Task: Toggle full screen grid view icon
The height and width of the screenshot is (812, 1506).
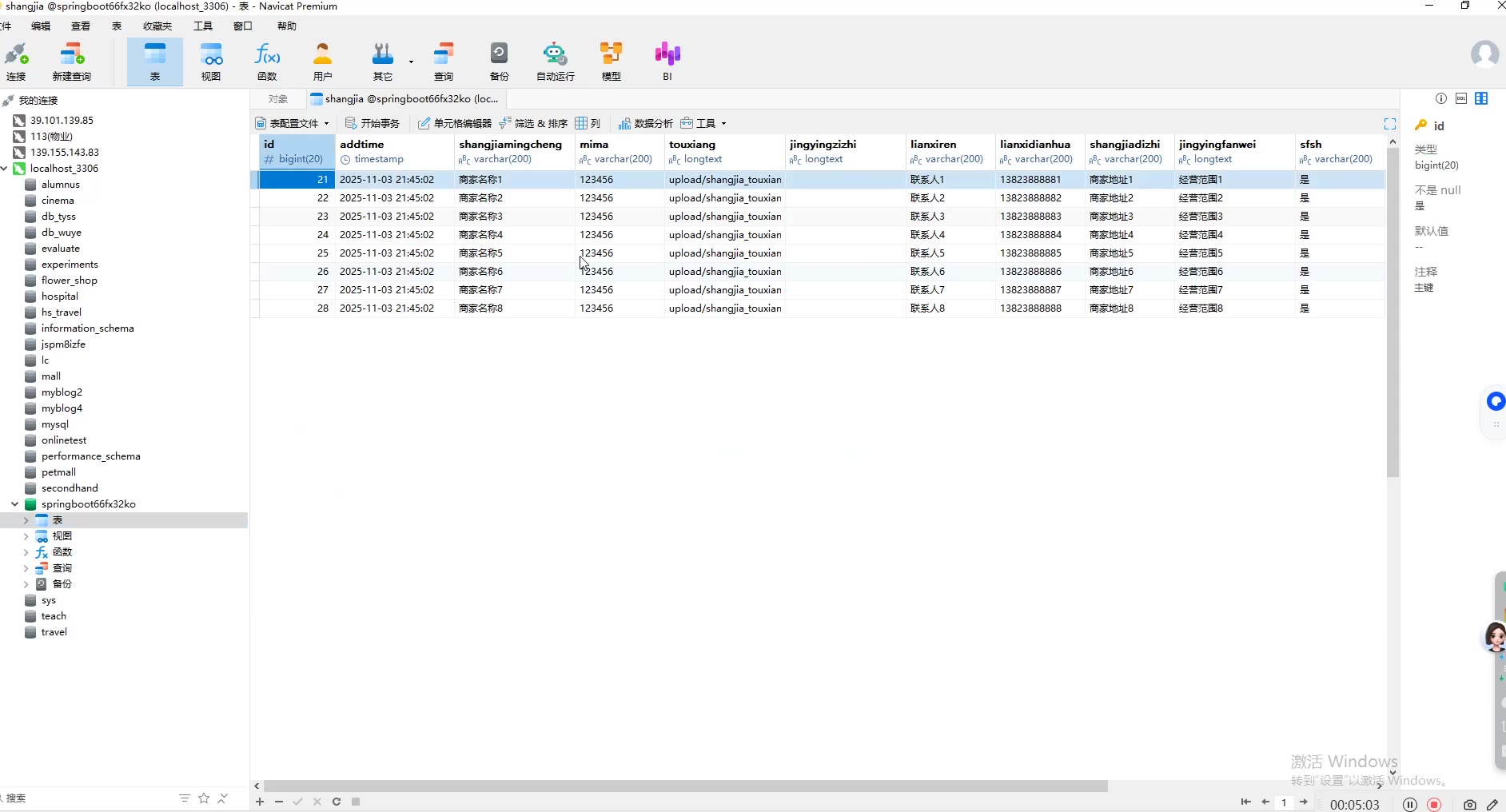Action: 1390,124
